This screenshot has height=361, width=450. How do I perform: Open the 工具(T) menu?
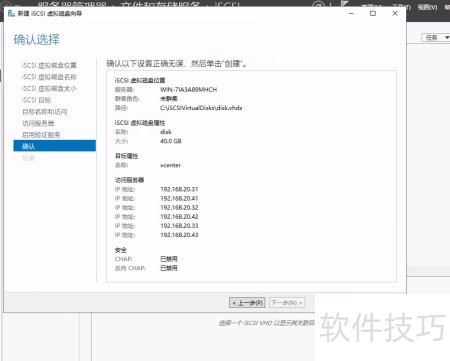[x=402, y=6]
